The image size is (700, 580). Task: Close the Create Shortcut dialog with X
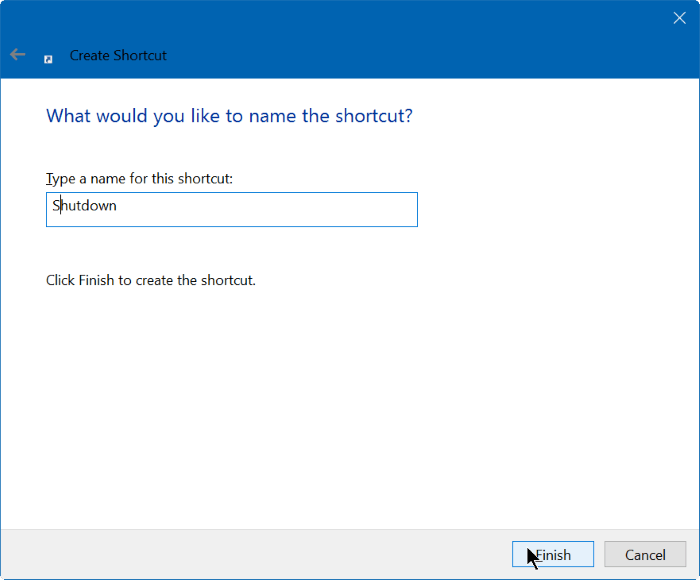[x=679, y=18]
